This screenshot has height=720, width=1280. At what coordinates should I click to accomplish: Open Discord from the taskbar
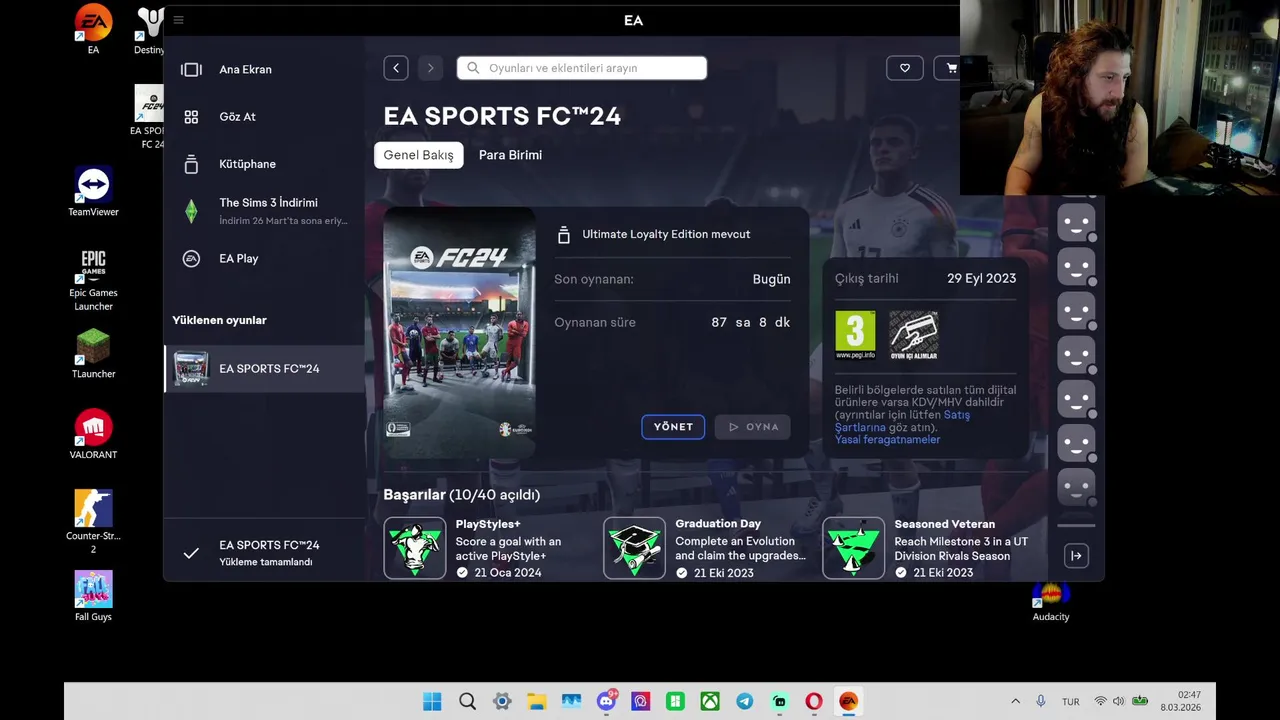pyautogui.click(x=606, y=702)
